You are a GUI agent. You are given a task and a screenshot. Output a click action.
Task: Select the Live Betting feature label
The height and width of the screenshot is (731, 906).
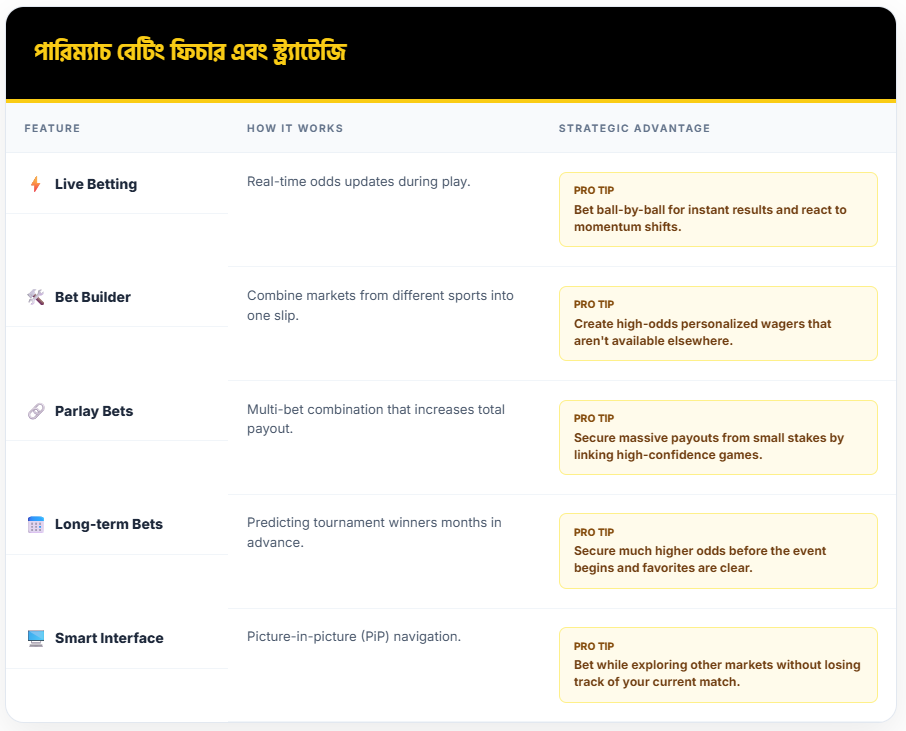pyautogui.click(x=96, y=184)
